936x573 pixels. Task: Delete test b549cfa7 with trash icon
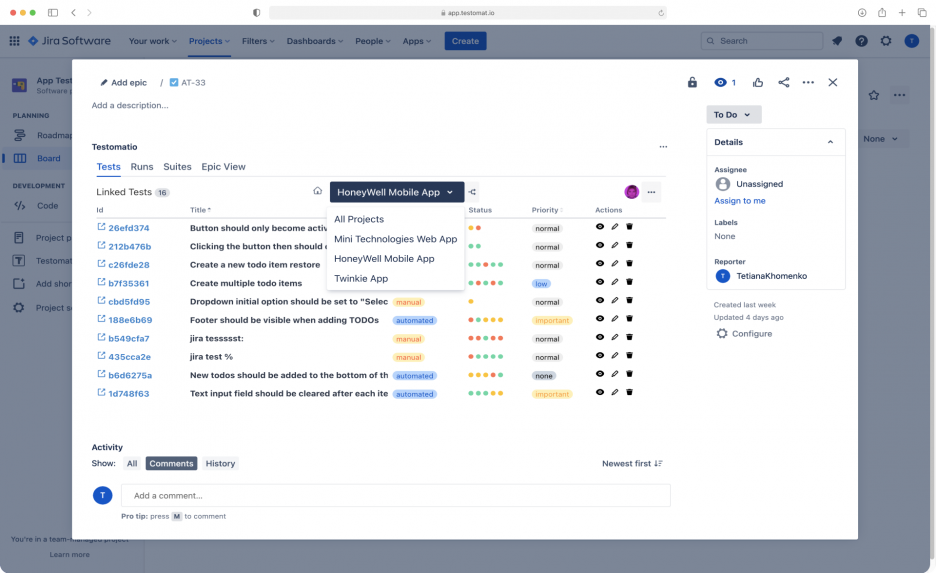(x=629, y=337)
